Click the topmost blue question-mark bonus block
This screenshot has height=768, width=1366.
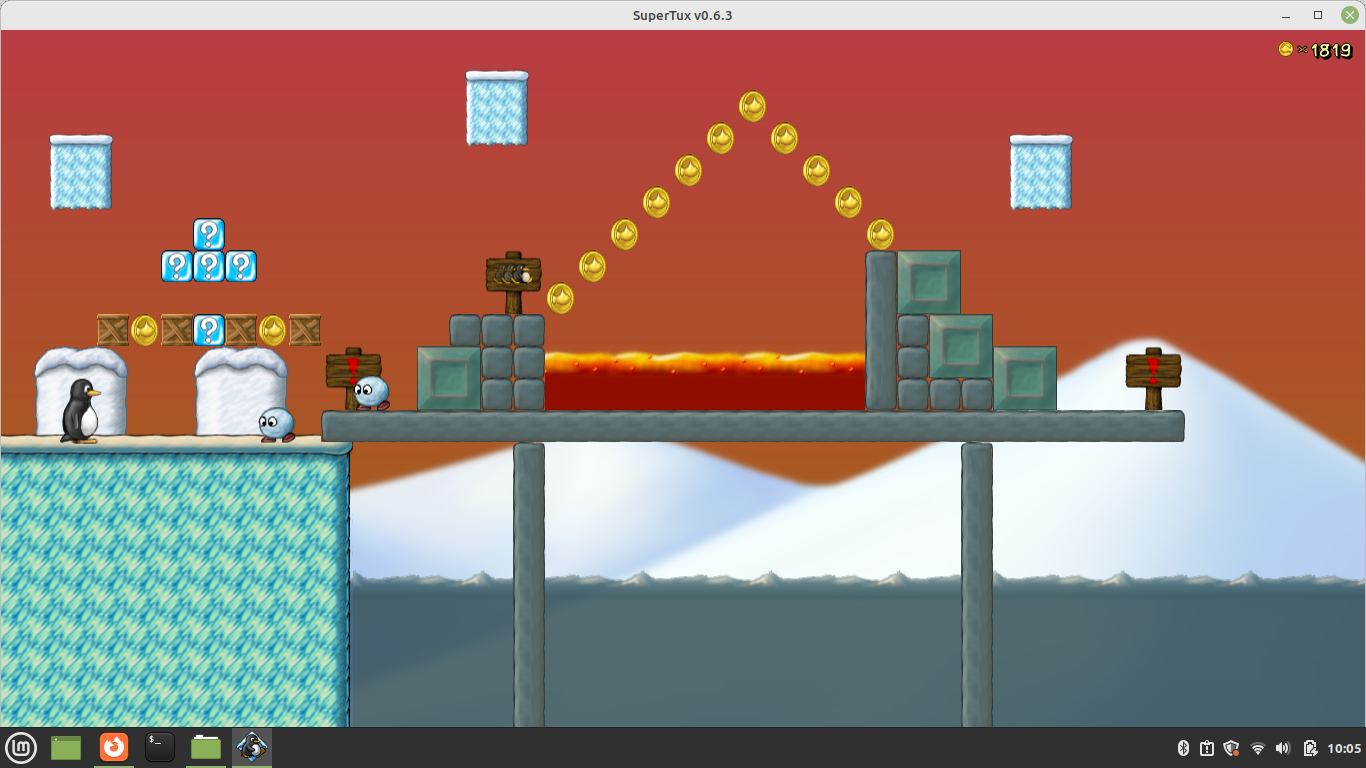[x=209, y=234]
